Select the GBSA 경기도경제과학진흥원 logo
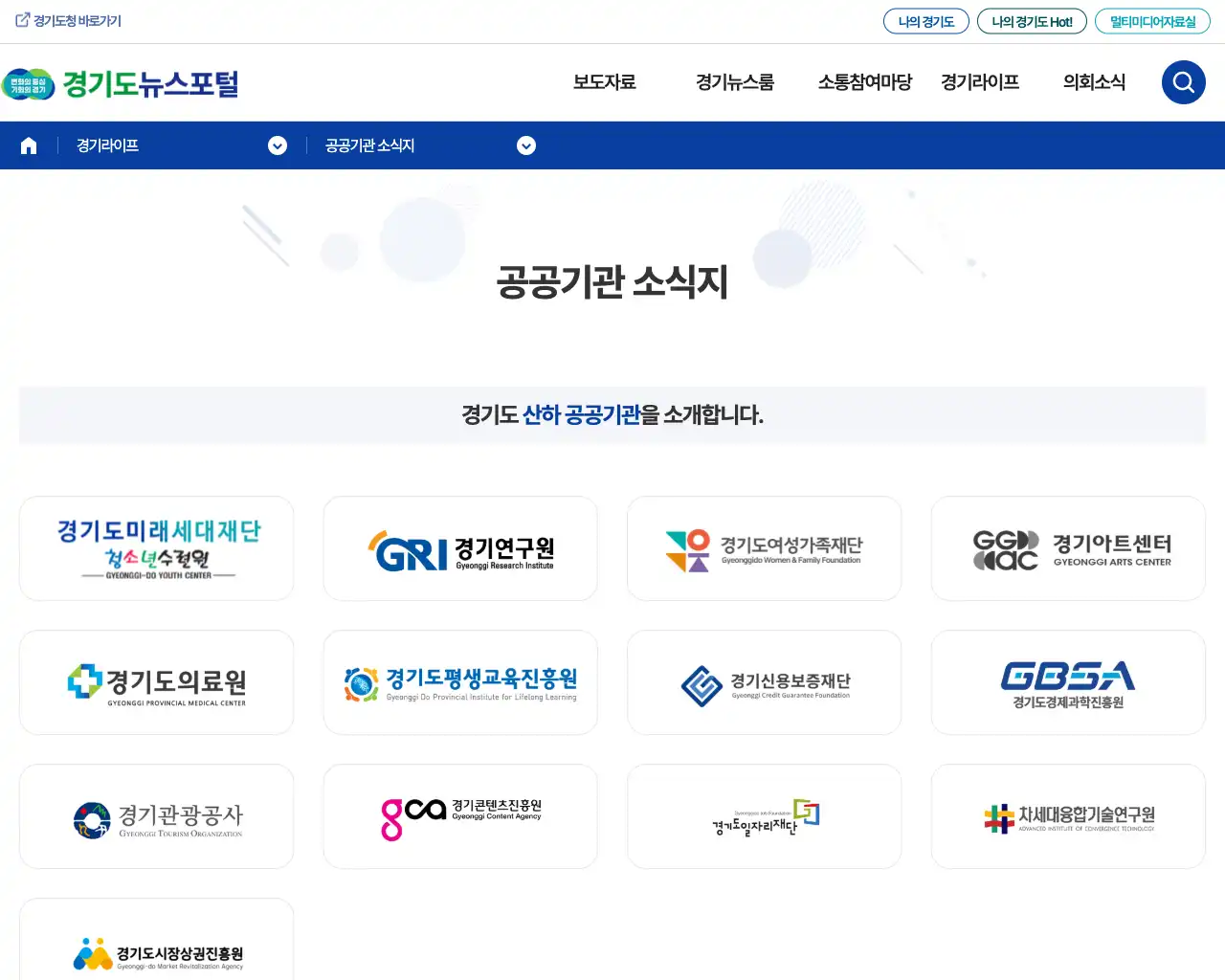 (x=1068, y=682)
